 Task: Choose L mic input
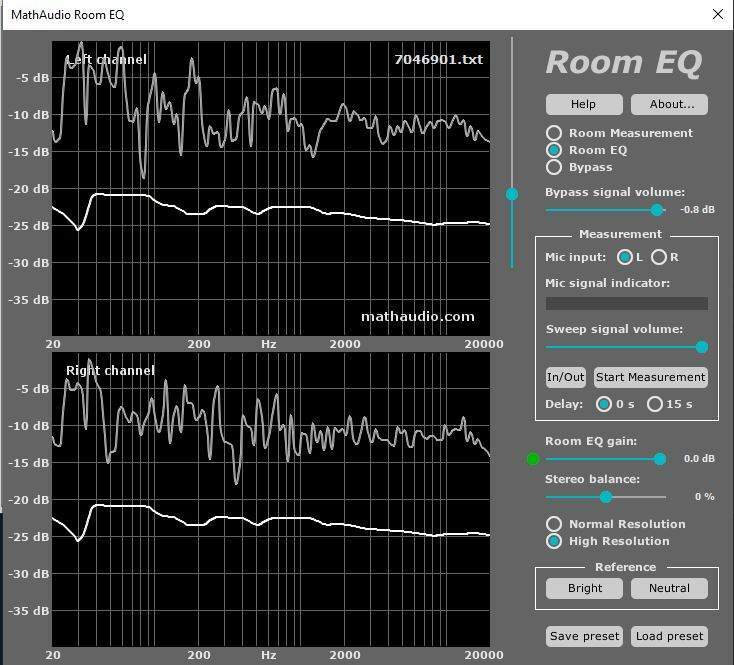(624, 257)
